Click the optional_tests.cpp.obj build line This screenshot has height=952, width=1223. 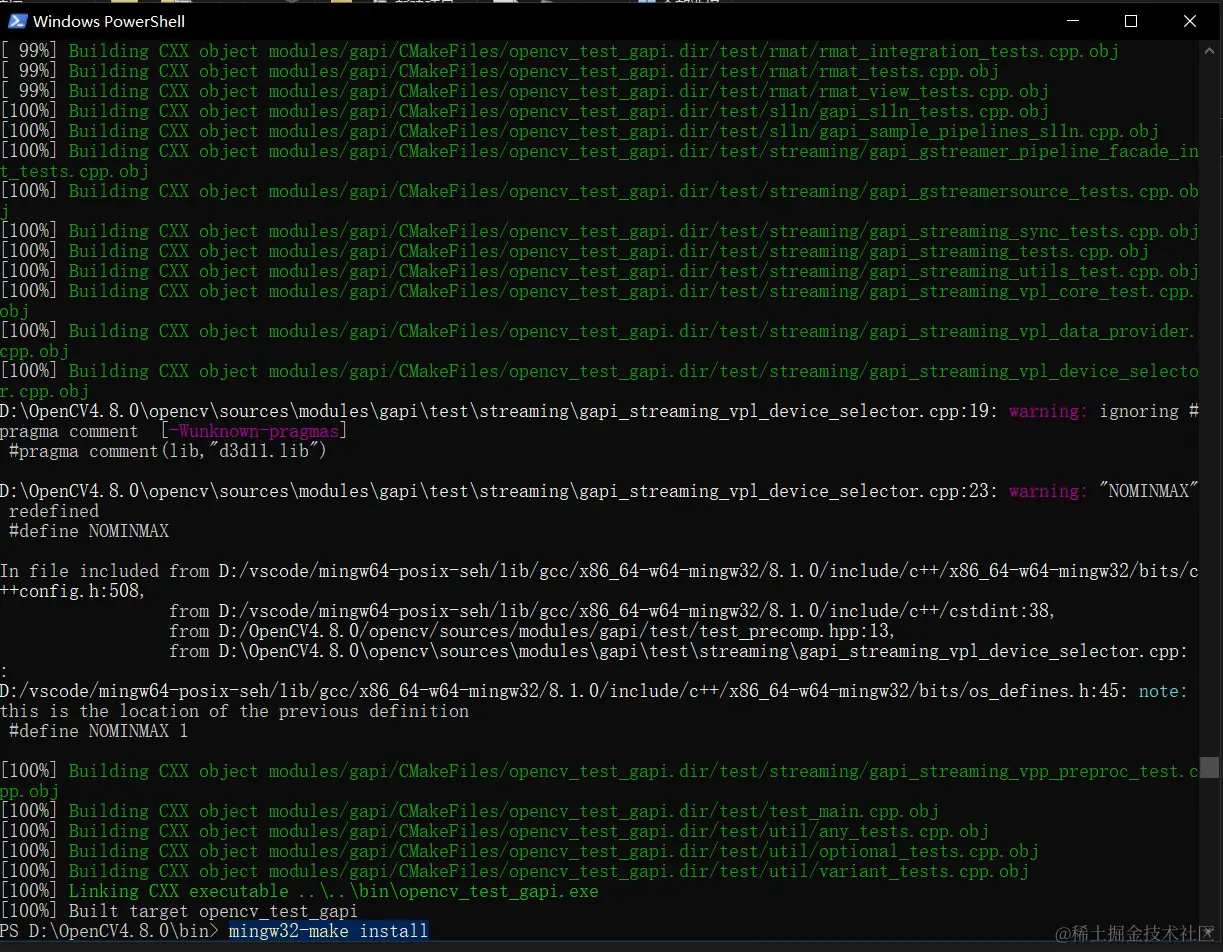pyautogui.click(x=519, y=851)
